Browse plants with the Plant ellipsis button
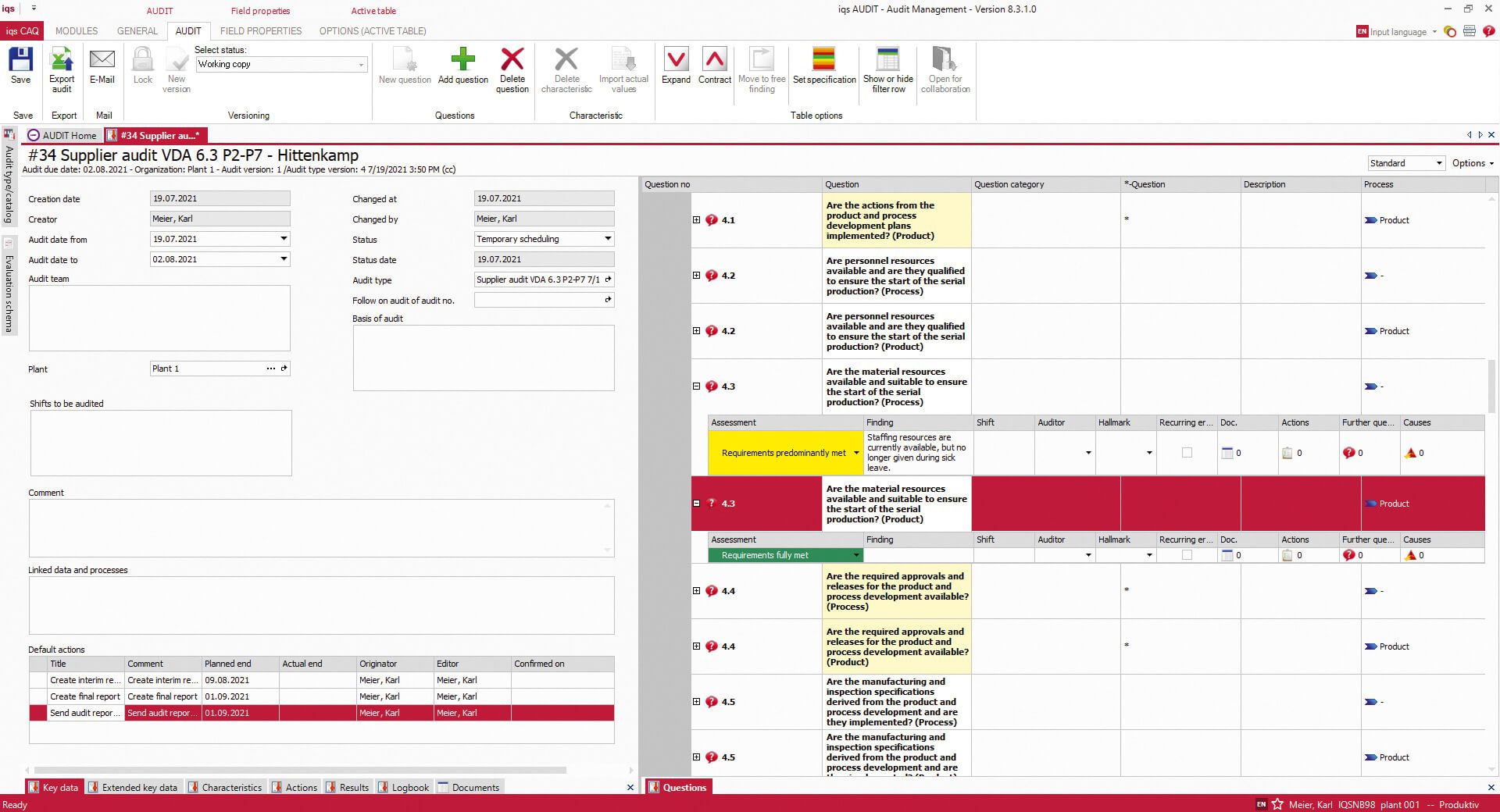Image resolution: width=1500 pixels, height=812 pixels. point(270,368)
